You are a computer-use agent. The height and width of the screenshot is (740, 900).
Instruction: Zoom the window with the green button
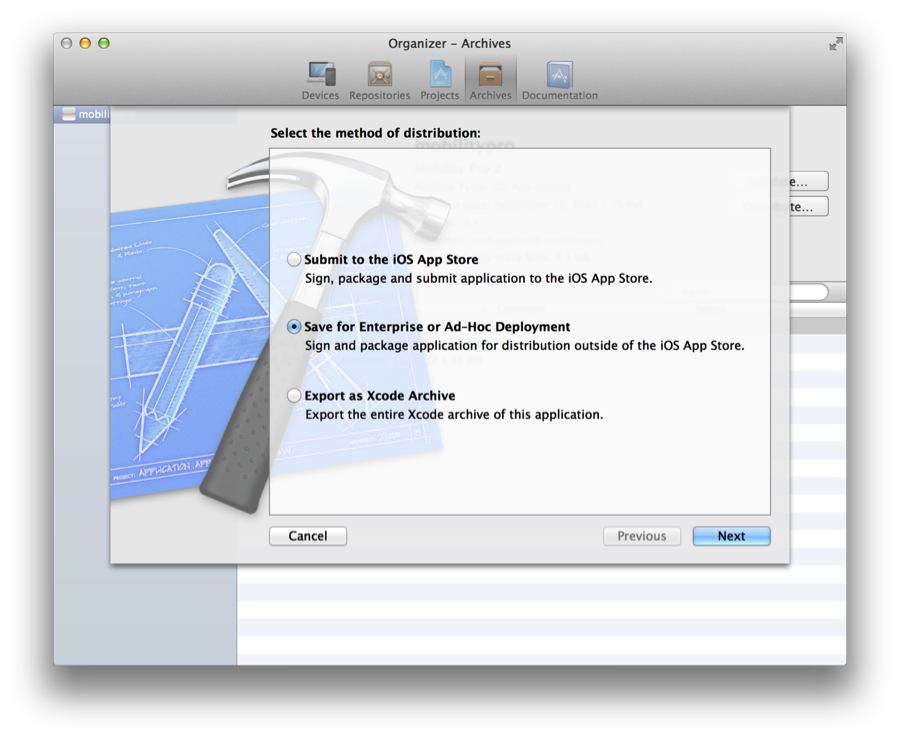[103, 44]
